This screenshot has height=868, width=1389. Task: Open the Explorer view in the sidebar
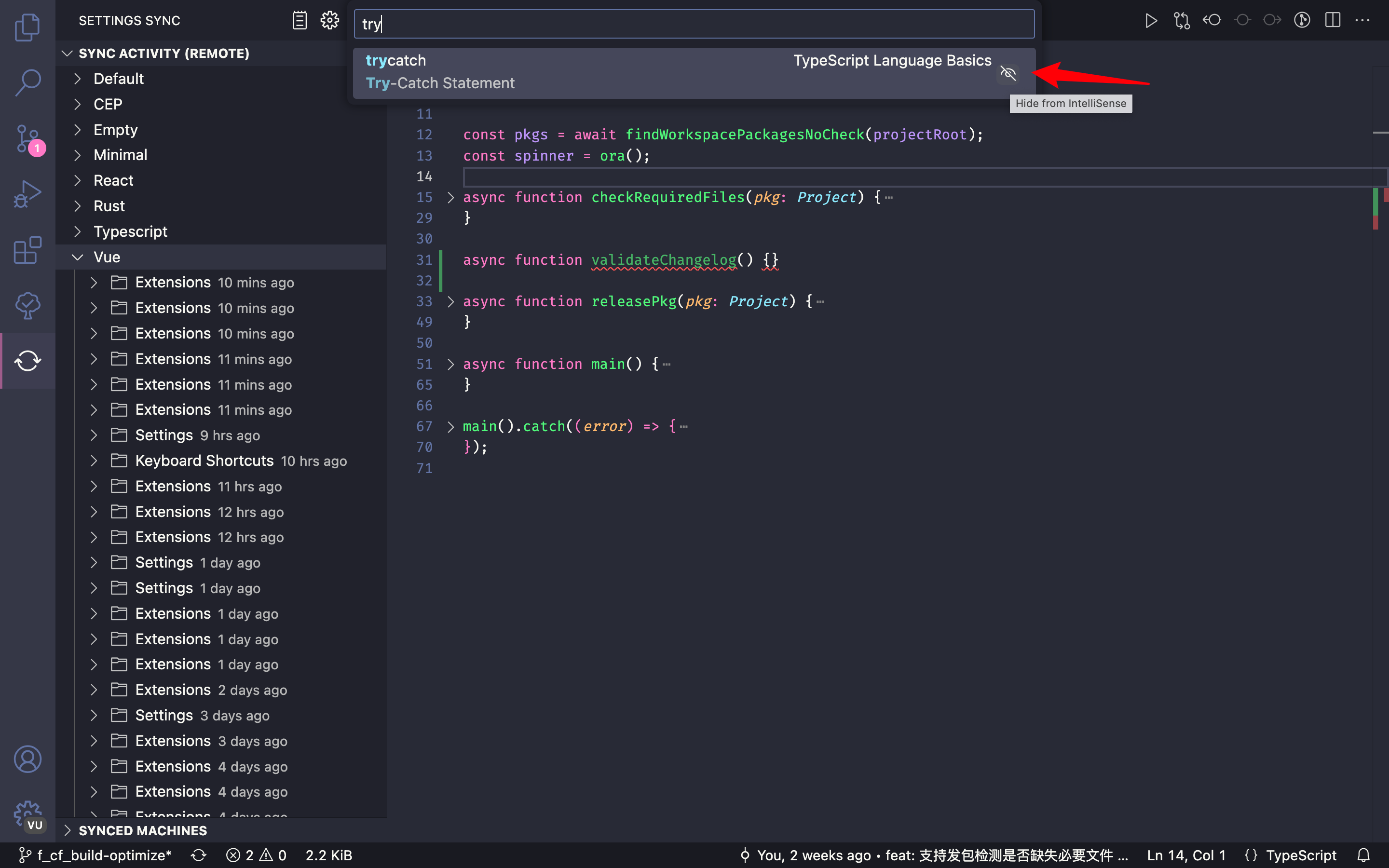pyautogui.click(x=27, y=27)
